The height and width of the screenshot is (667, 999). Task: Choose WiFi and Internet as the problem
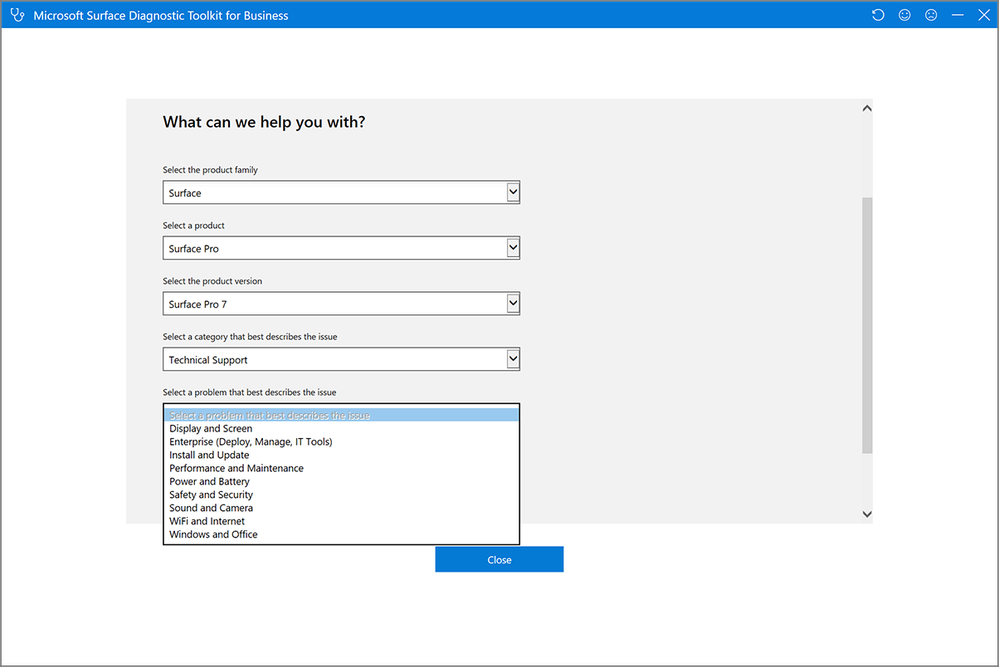click(x=207, y=521)
